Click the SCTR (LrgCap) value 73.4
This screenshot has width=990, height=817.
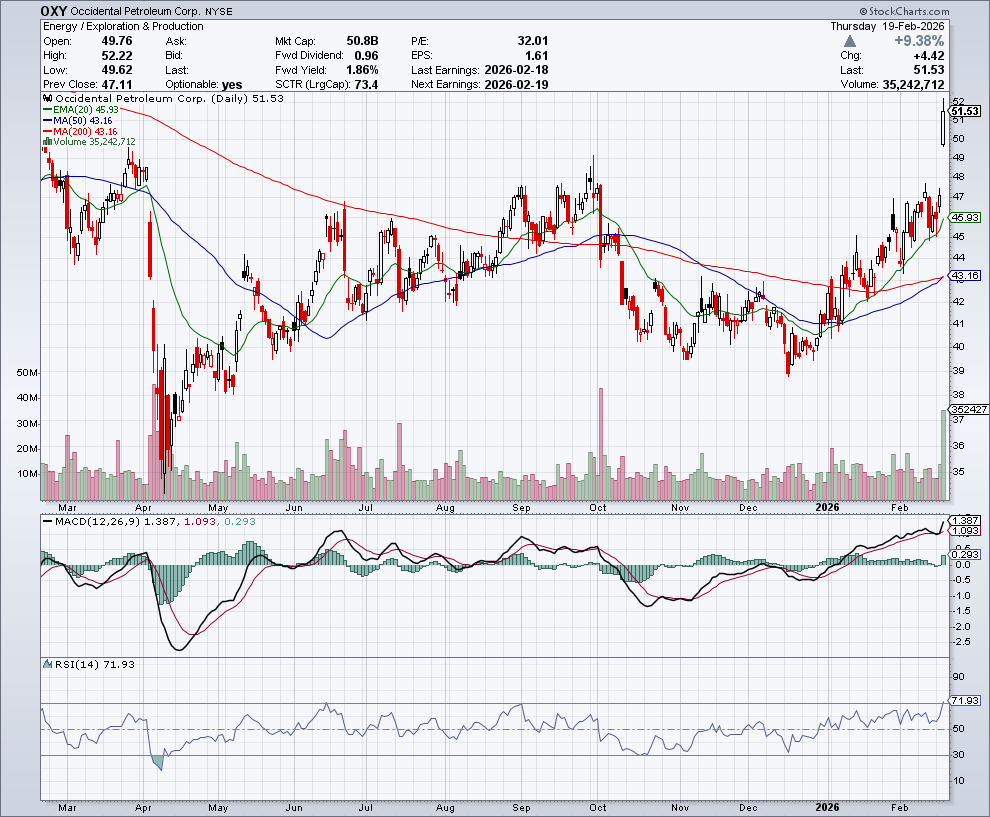(366, 85)
